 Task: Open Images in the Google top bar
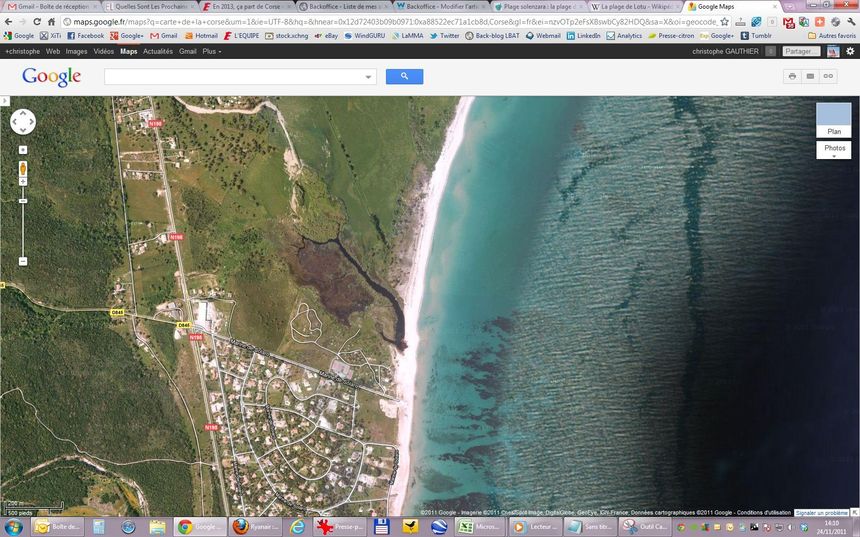tap(76, 51)
